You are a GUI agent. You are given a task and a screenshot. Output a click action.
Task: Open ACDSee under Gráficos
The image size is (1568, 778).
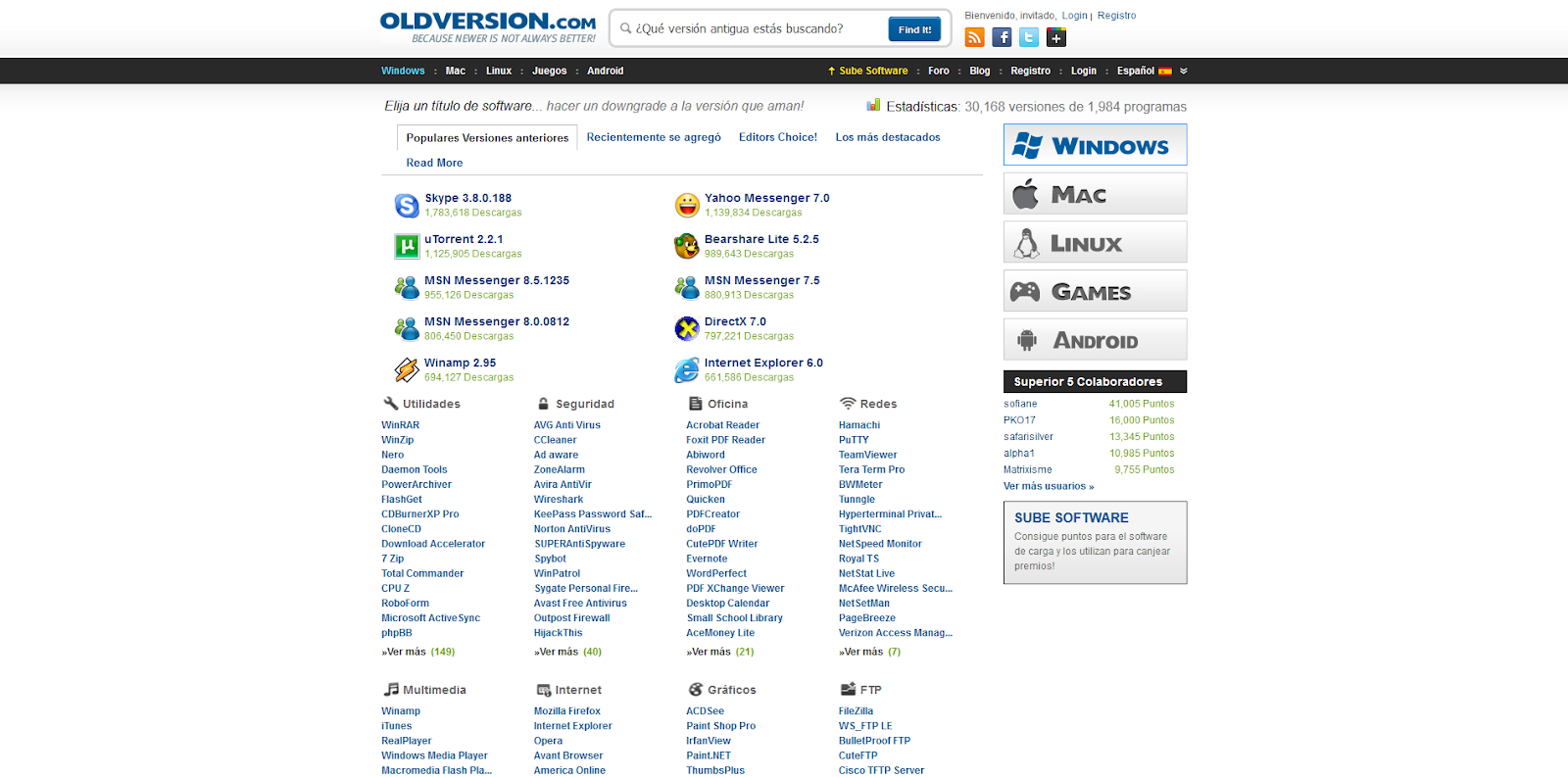pos(706,711)
